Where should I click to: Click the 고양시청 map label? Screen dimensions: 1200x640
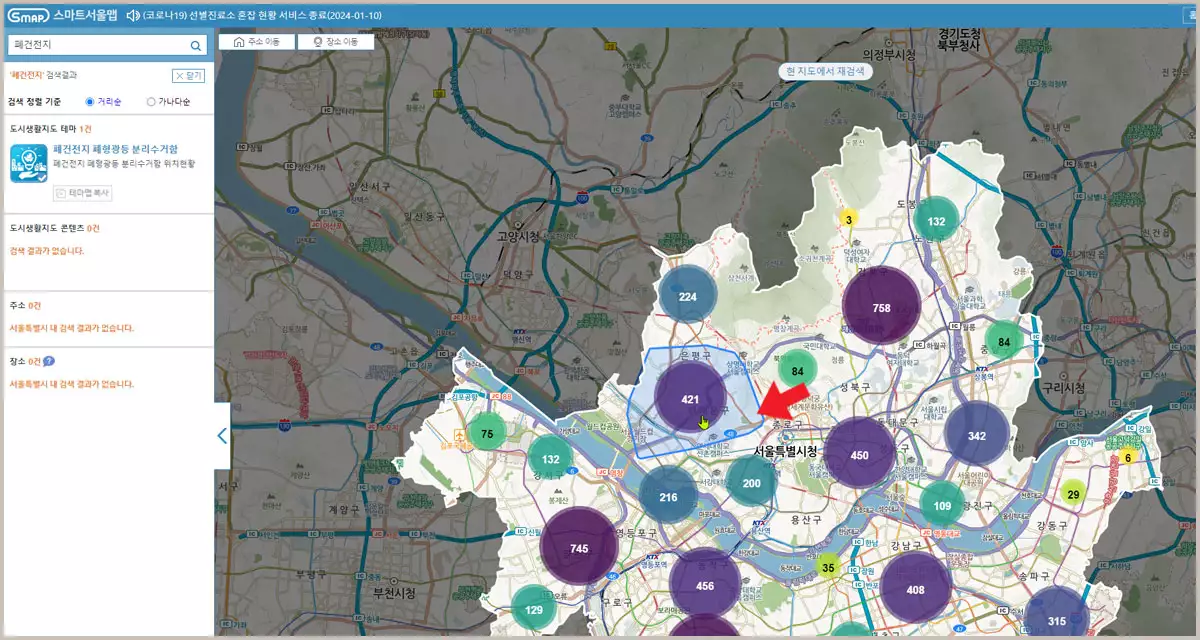tap(518, 236)
